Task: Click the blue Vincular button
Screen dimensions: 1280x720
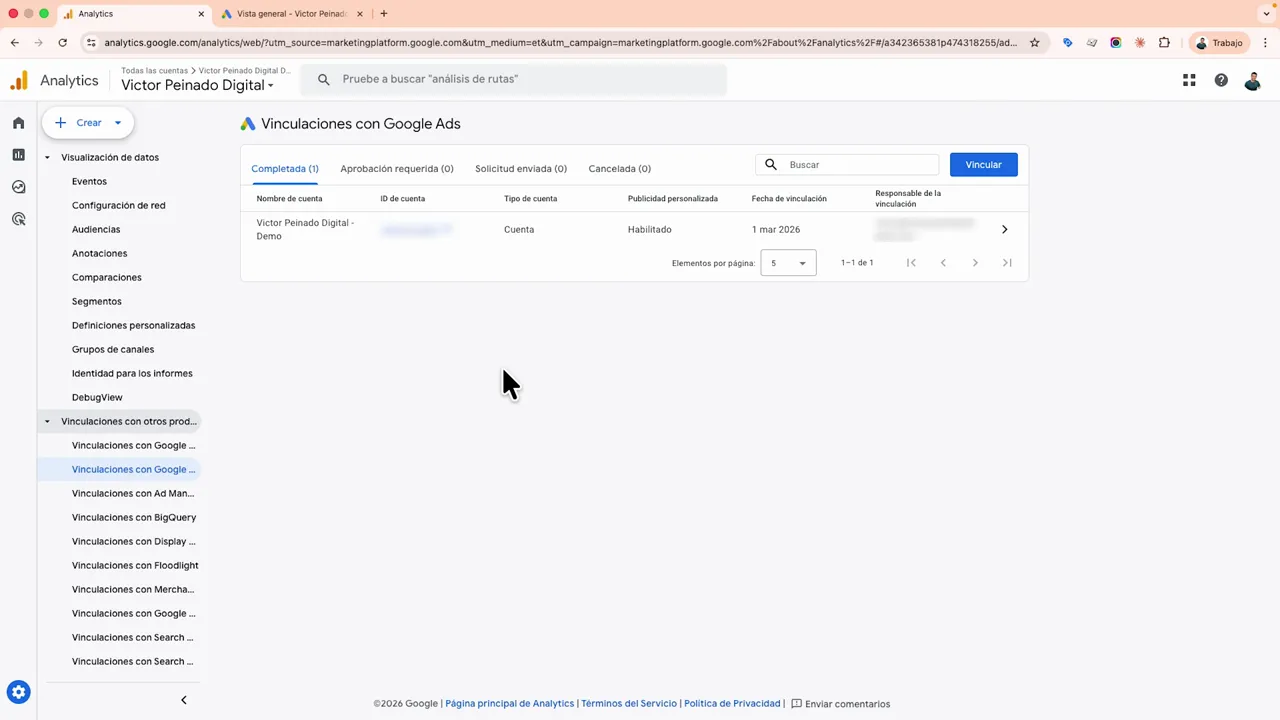Action: pyautogui.click(x=984, y=165)
